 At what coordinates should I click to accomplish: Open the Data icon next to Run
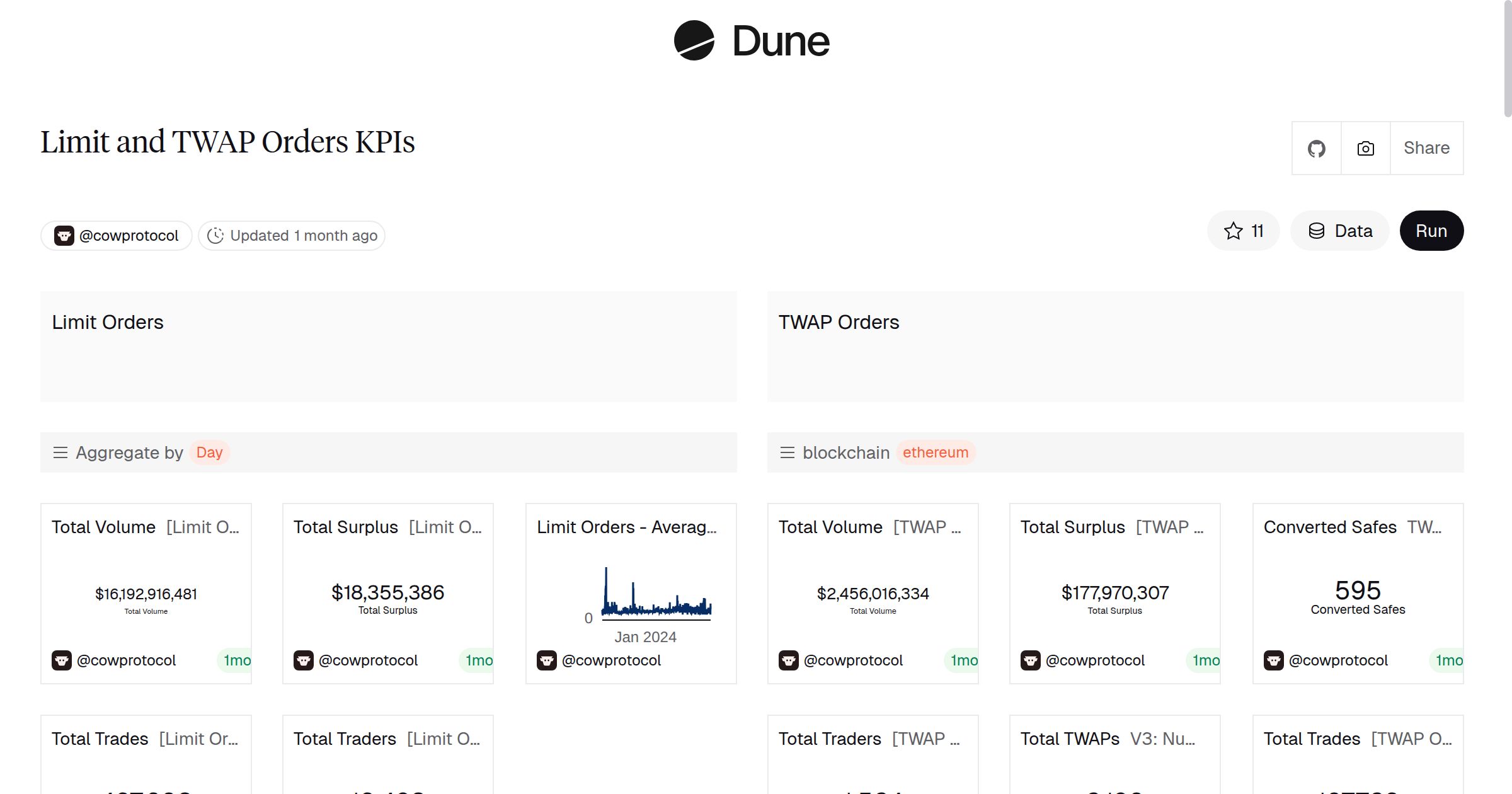click(1317, 231)
